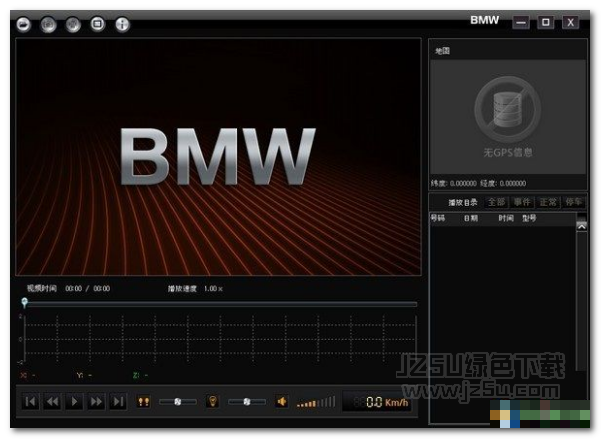The height and width of the screenshot is (439, 601).
Task: Set volume using the volume bars
Action: [x=316, y=402]
